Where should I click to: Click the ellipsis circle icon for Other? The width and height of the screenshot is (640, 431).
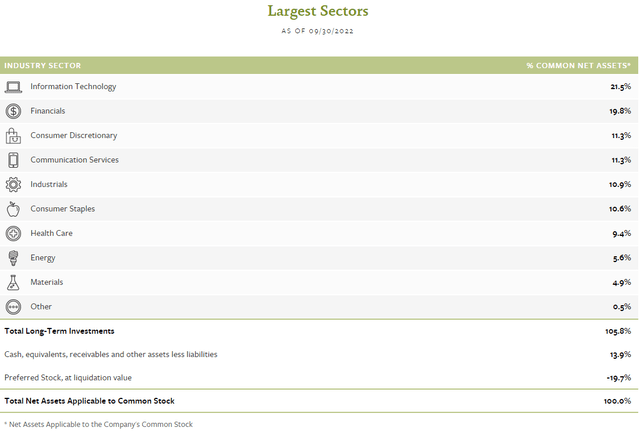tap(13, 307)
